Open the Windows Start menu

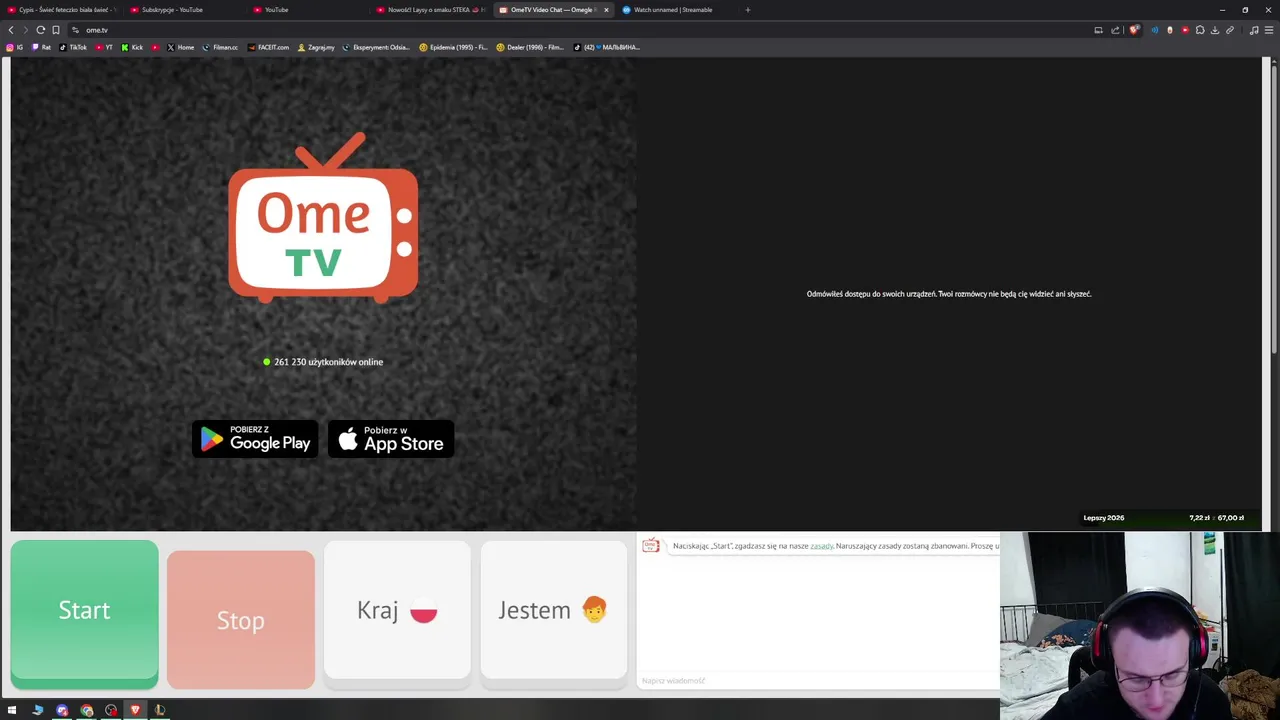[x=12, y=710]
